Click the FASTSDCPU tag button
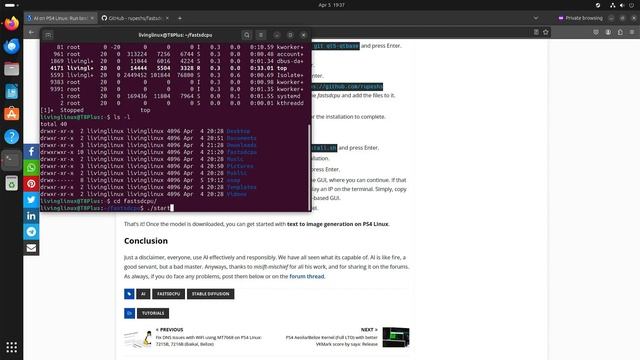Viewport: 640px width, 360px height. coord(169,294)
